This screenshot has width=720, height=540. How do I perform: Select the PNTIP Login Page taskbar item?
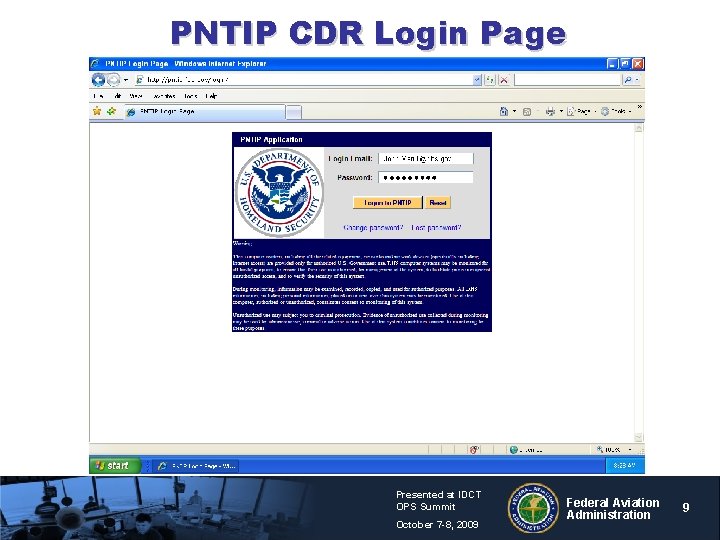pos(196,466)
